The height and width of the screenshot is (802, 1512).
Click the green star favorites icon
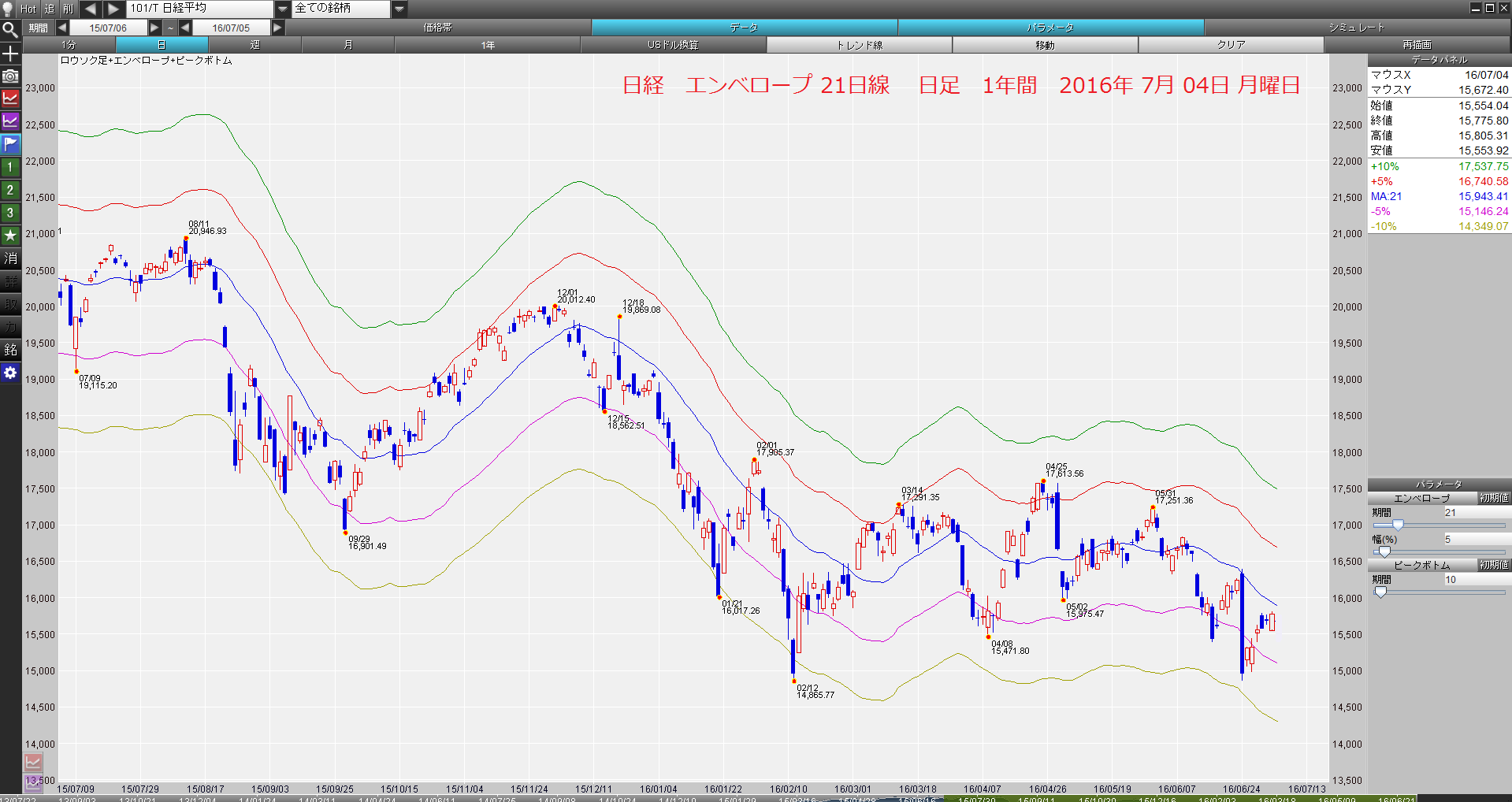coord(10,236)
